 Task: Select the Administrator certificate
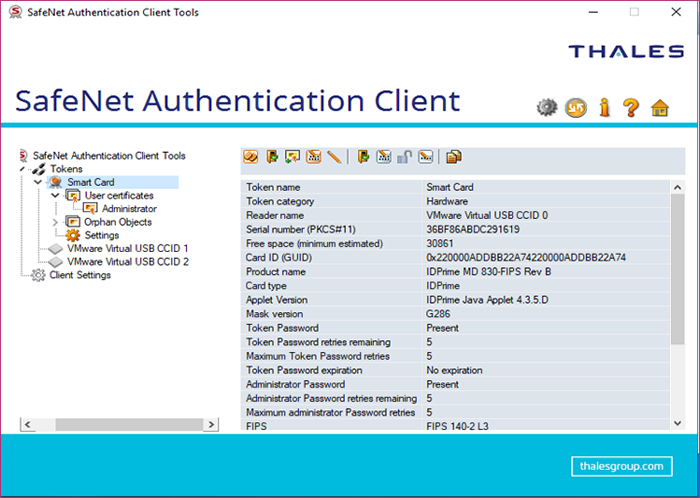[128, 209]
